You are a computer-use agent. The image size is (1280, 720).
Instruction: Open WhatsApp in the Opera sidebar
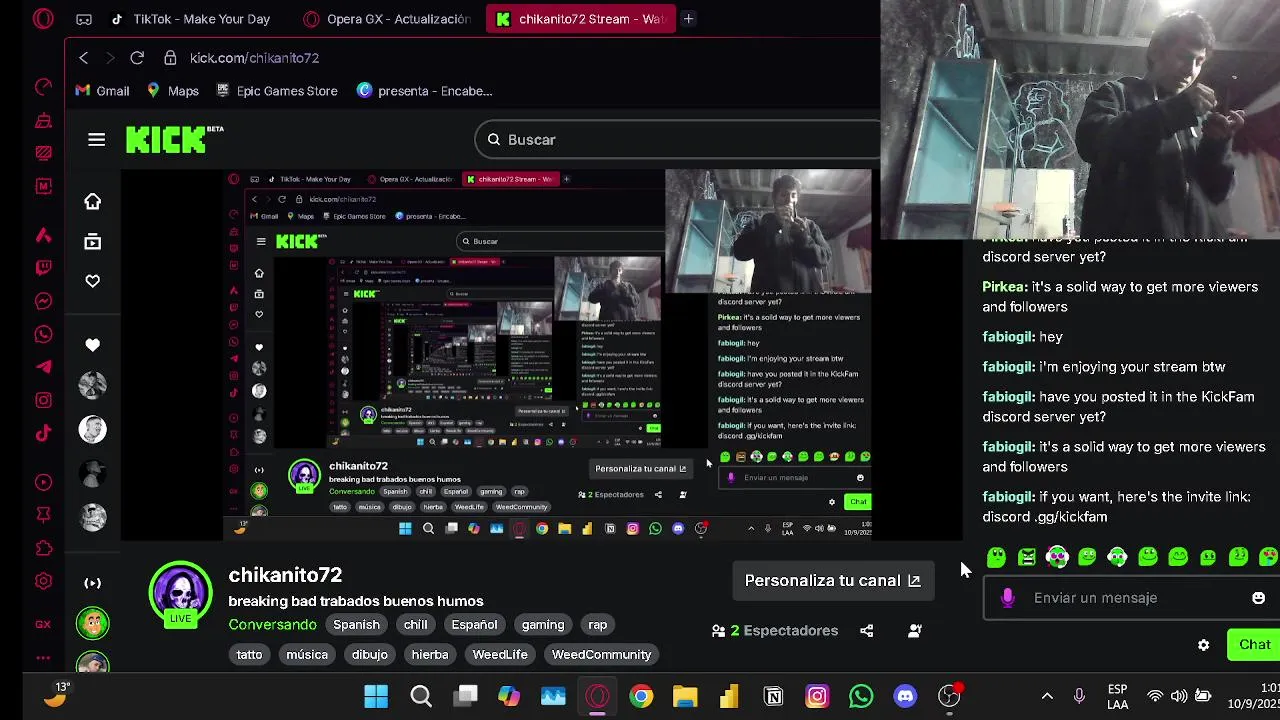43,334
